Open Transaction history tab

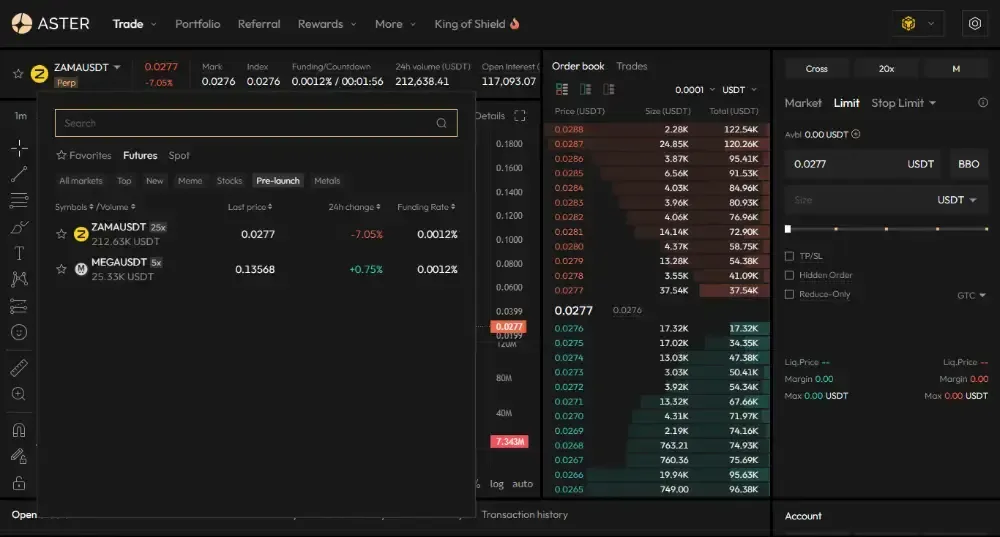click(524, 514)
